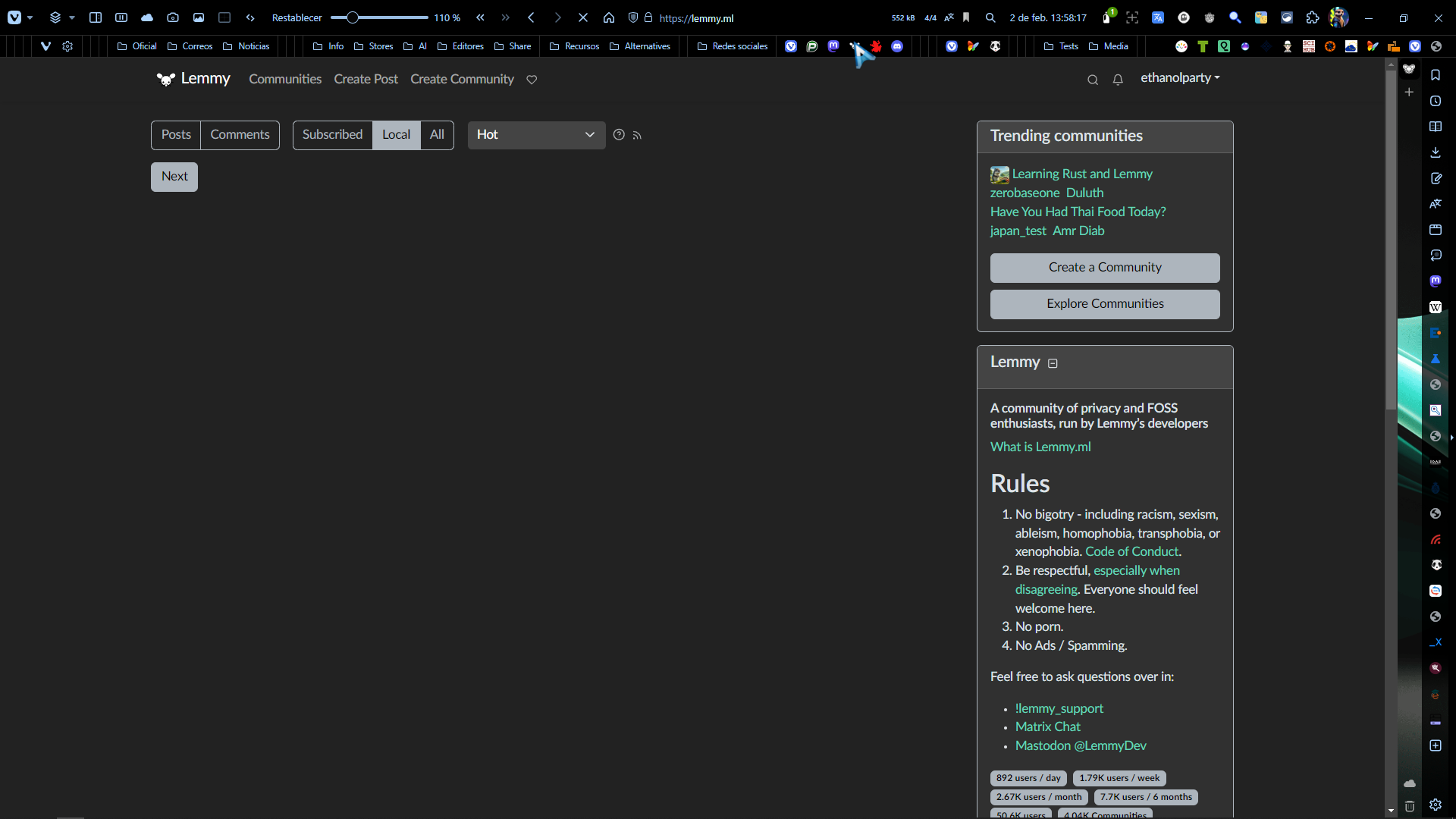Click Create a Community button
Viewport: 1456px width, 819px height.
pyautogui.click(x=1105, y=268)
